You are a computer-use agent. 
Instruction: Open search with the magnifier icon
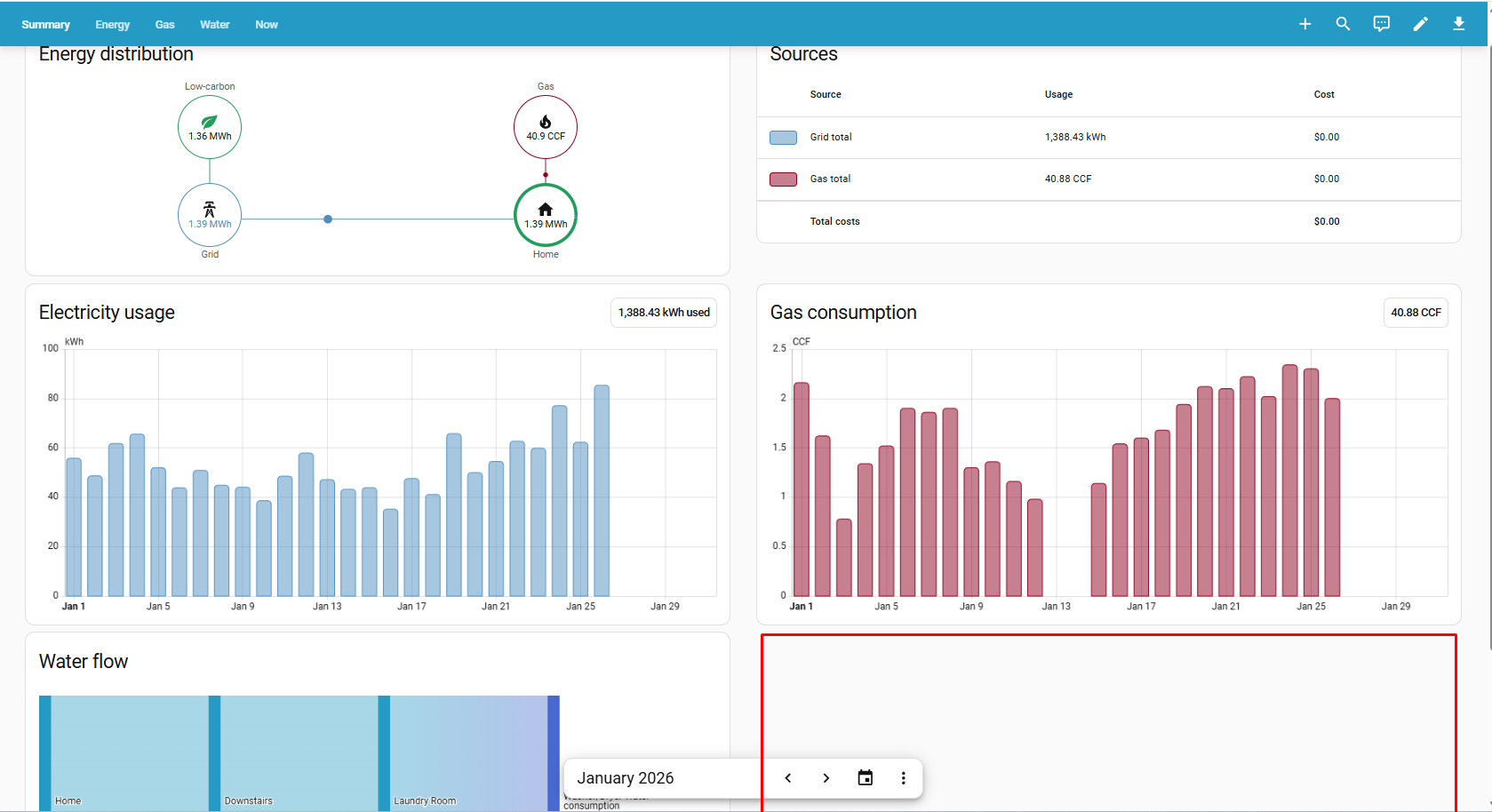click(1343, 24)
